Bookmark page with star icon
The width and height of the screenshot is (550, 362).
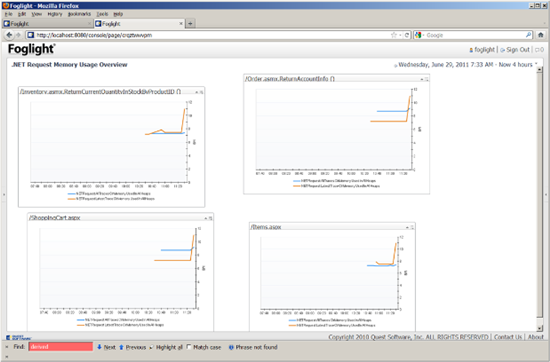394,35
